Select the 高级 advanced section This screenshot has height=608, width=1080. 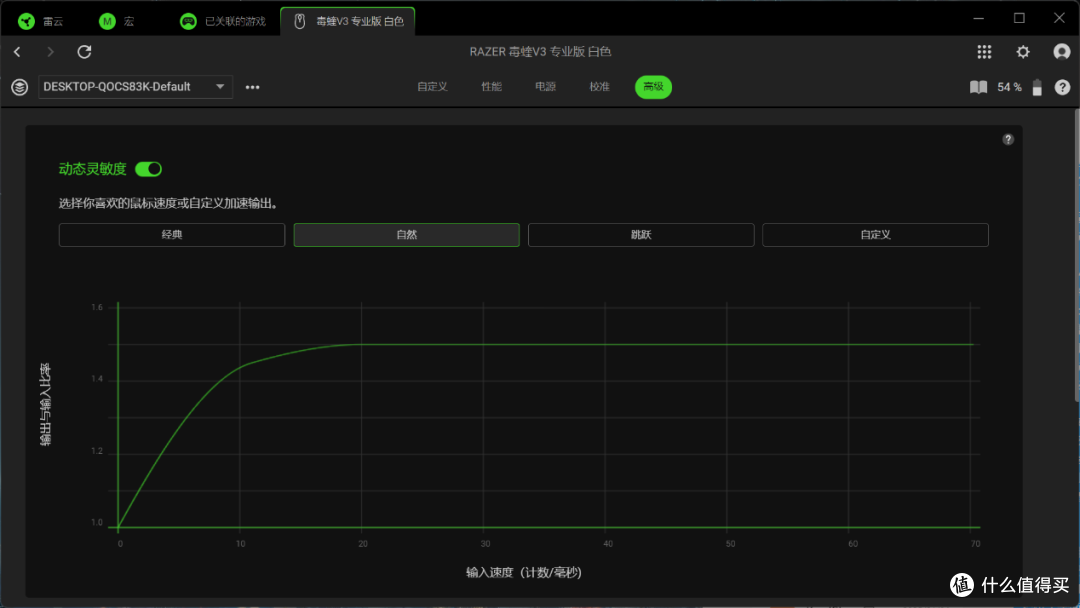click(653, 87)
